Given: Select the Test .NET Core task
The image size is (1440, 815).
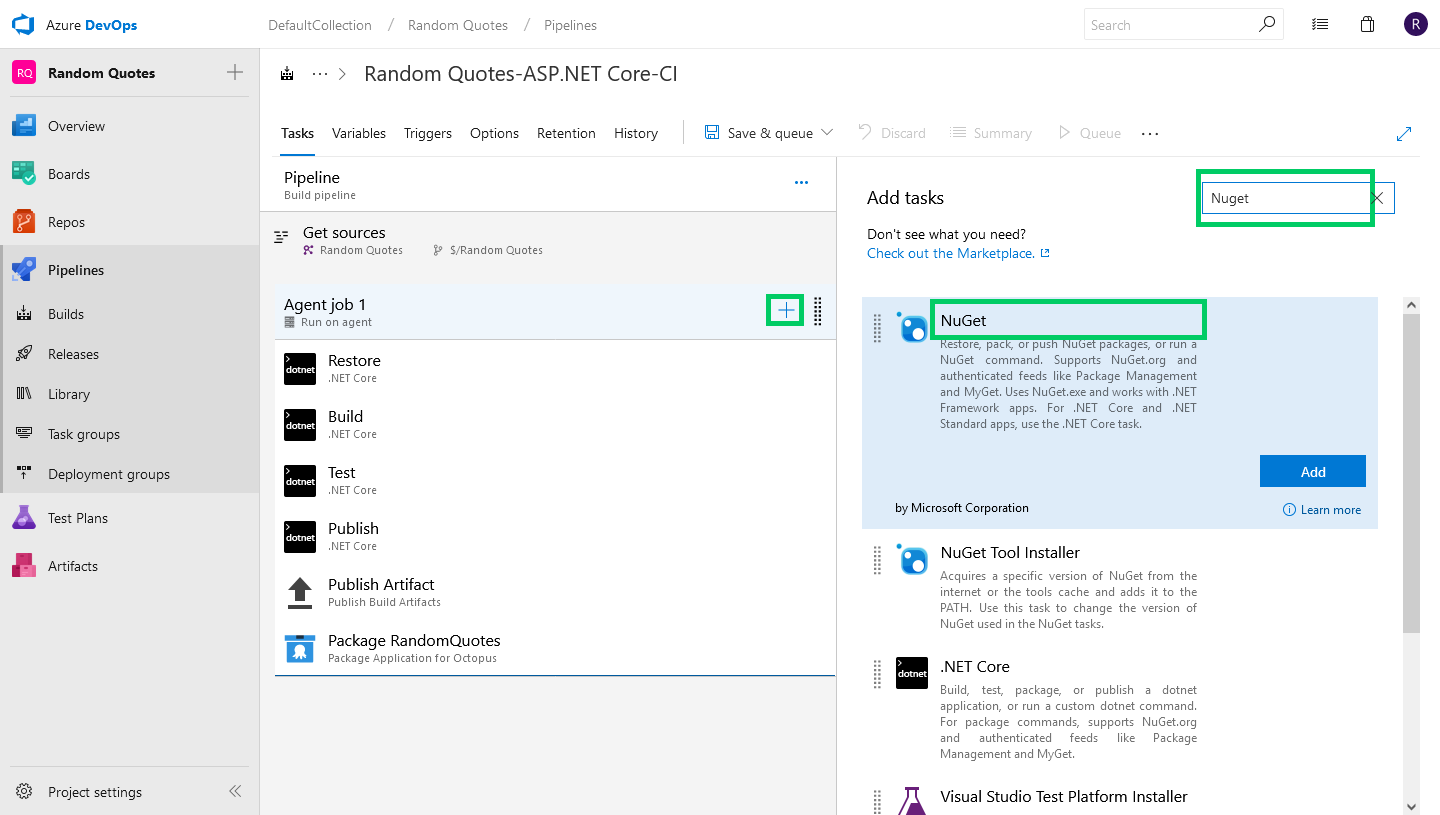Looking at the screenshot, I should (x=555, y=480).
